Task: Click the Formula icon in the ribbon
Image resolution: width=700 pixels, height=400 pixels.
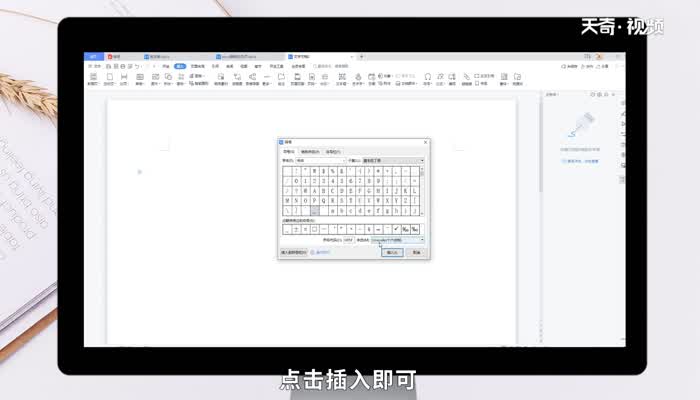Action: (440, 78)
